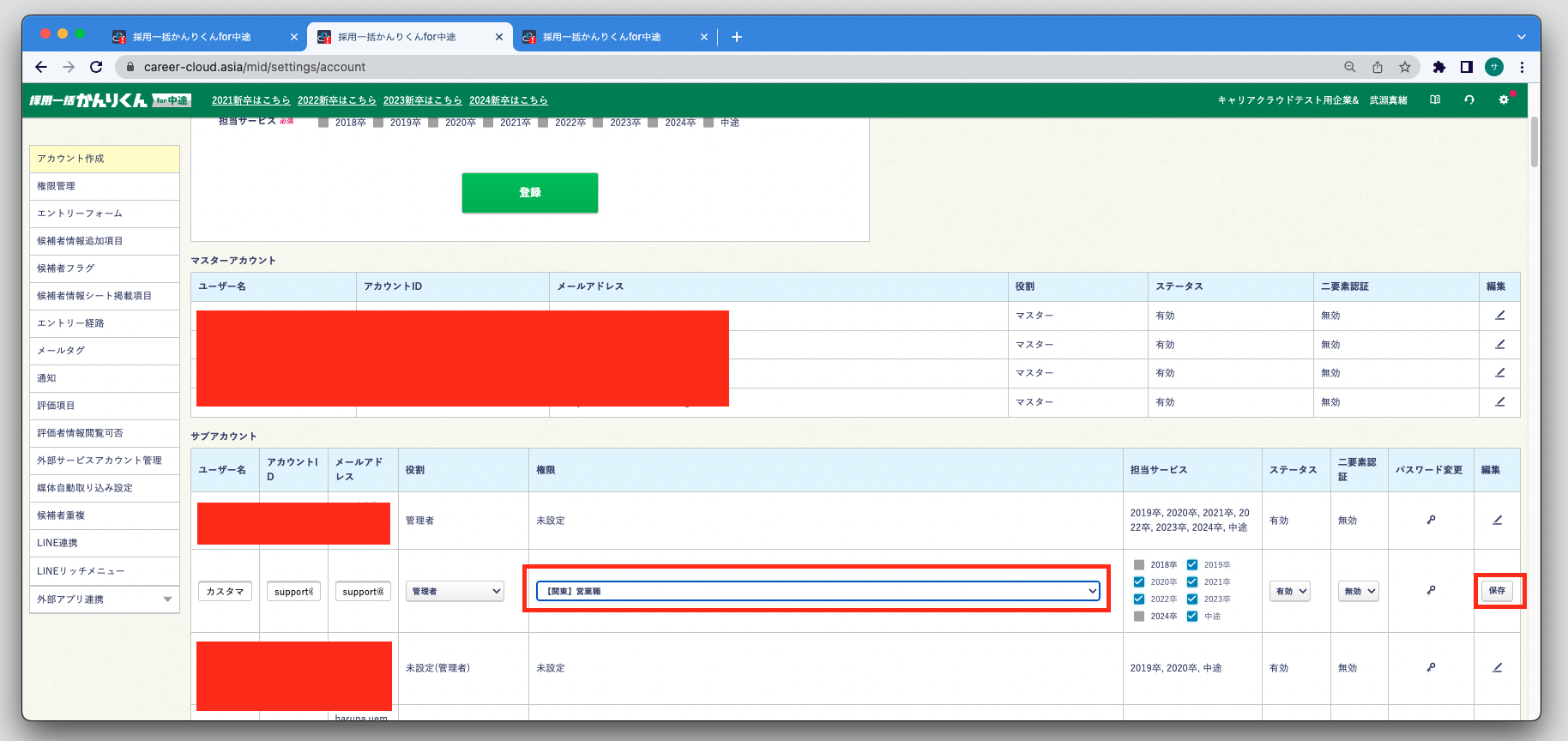The width and height of the screenshot is (1568, 741).
Task: Reload the page with the refresh icon
Action: [x=96, y=67]
